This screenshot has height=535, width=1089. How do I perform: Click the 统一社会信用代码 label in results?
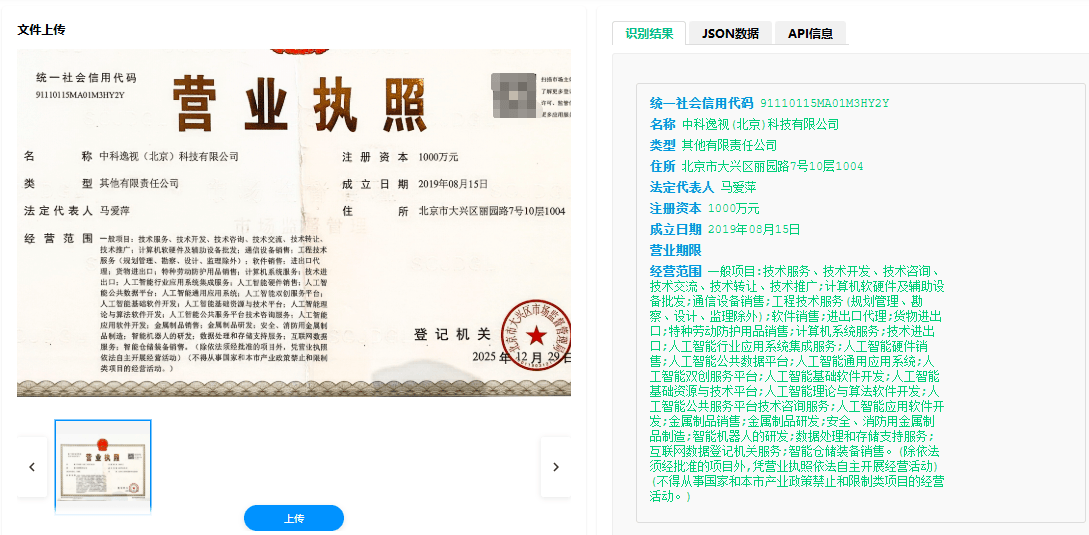click(x=701, y=104)
